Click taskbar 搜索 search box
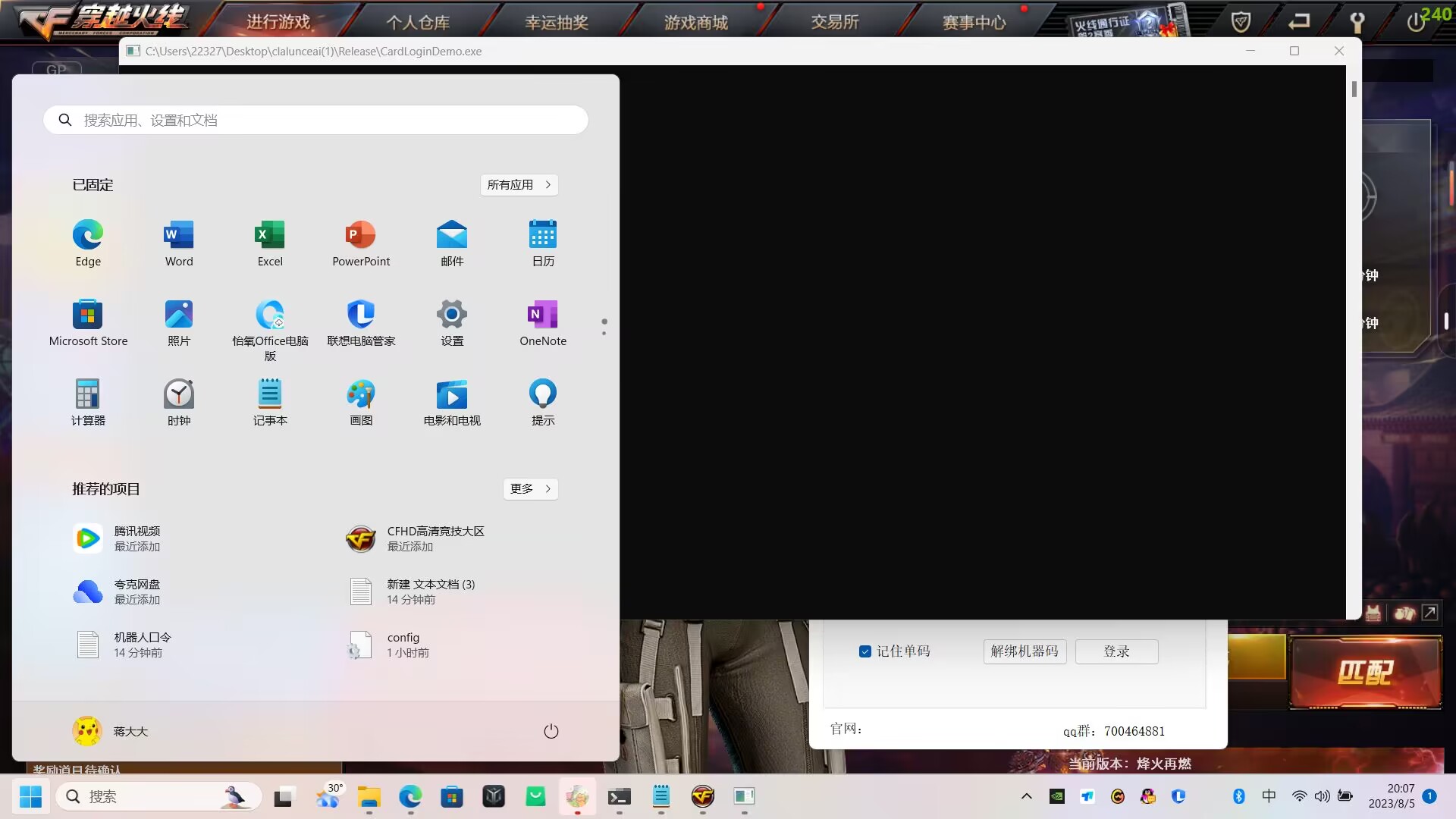 pos(159,796)
